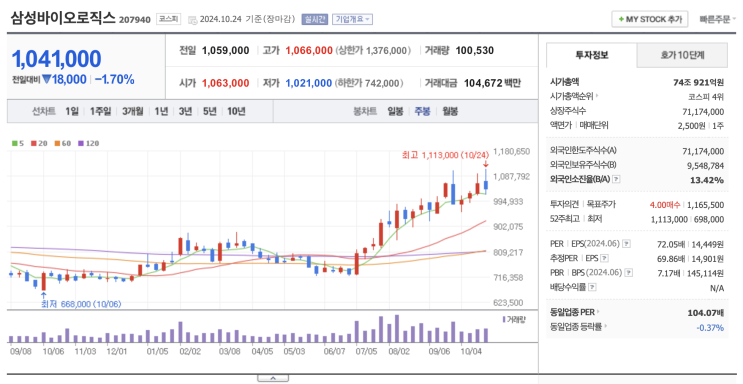
Task: Switch to 주봉 weekly candle chart
Action: [x=422, y=111]
